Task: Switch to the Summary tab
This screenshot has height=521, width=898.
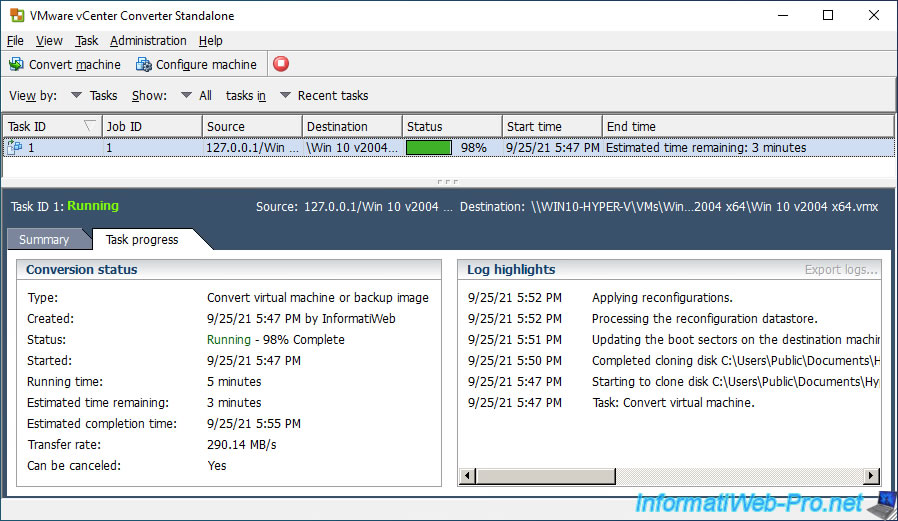Action: tap(44, 239)
